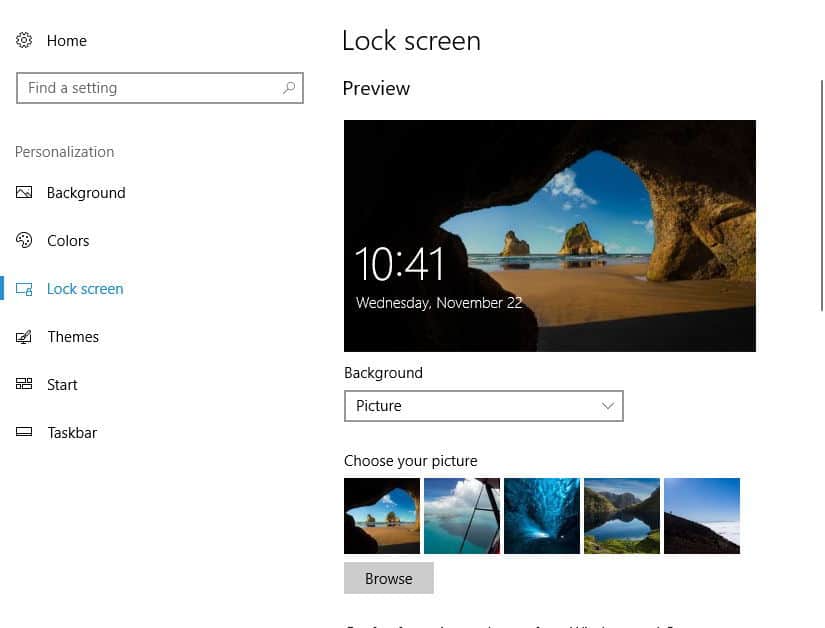Focus the Find a setting field
This screenshot has width=825, height=628.
[160, 88]
